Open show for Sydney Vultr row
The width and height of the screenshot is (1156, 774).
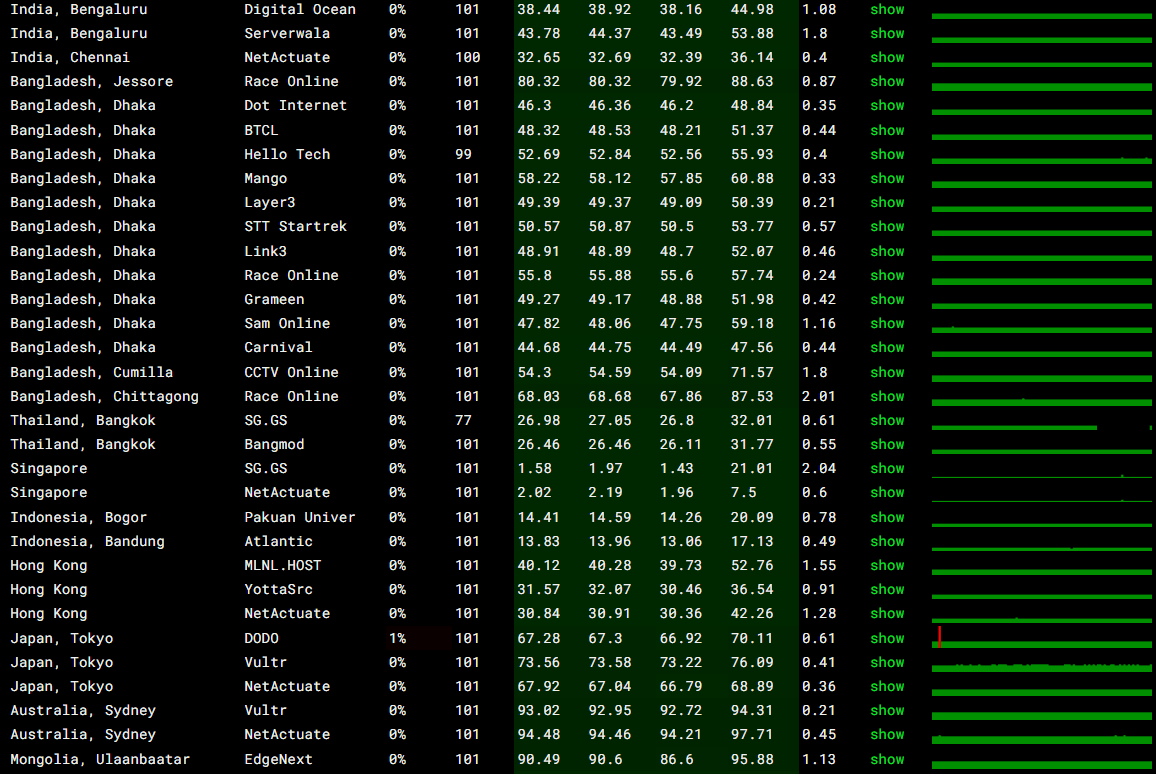pos(887,711)
